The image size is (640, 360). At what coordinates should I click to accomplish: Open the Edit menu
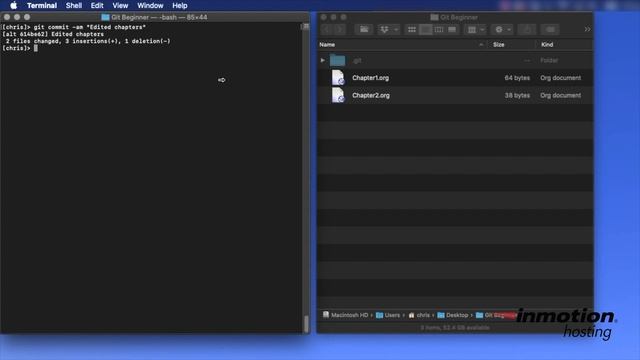click(97, 5)
